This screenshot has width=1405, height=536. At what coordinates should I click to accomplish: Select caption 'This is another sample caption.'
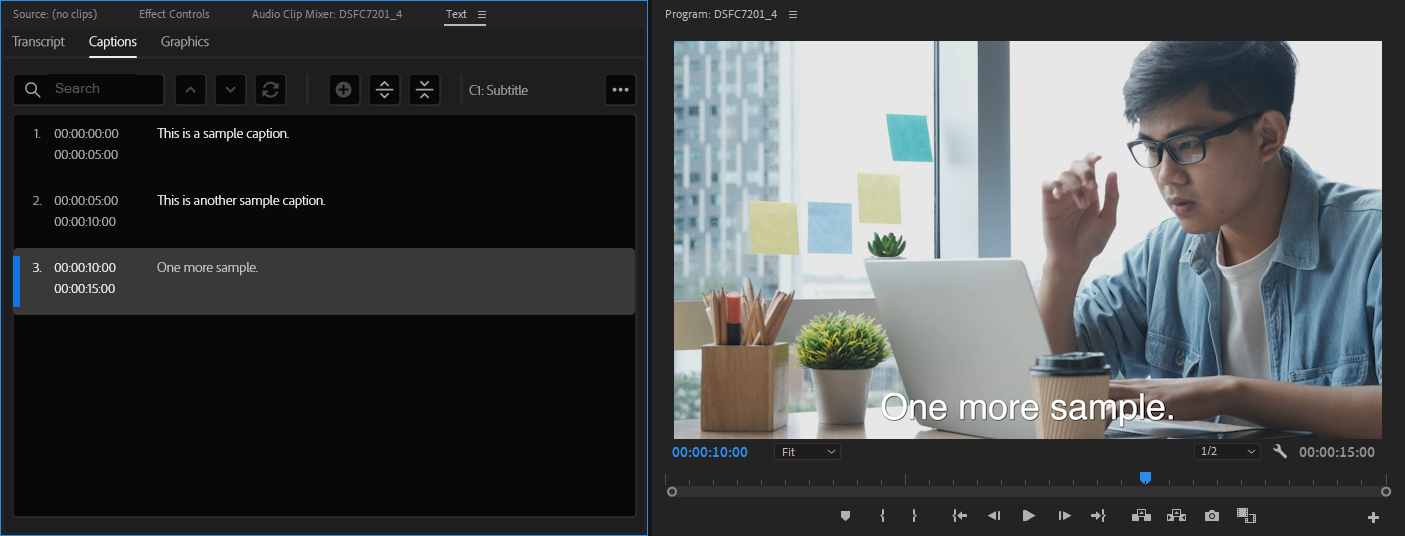(x=241, y=201)
